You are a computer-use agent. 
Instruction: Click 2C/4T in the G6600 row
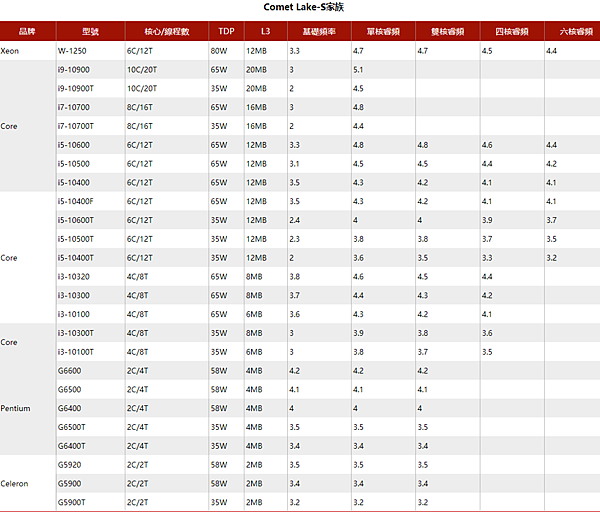[x=137, y=371]
